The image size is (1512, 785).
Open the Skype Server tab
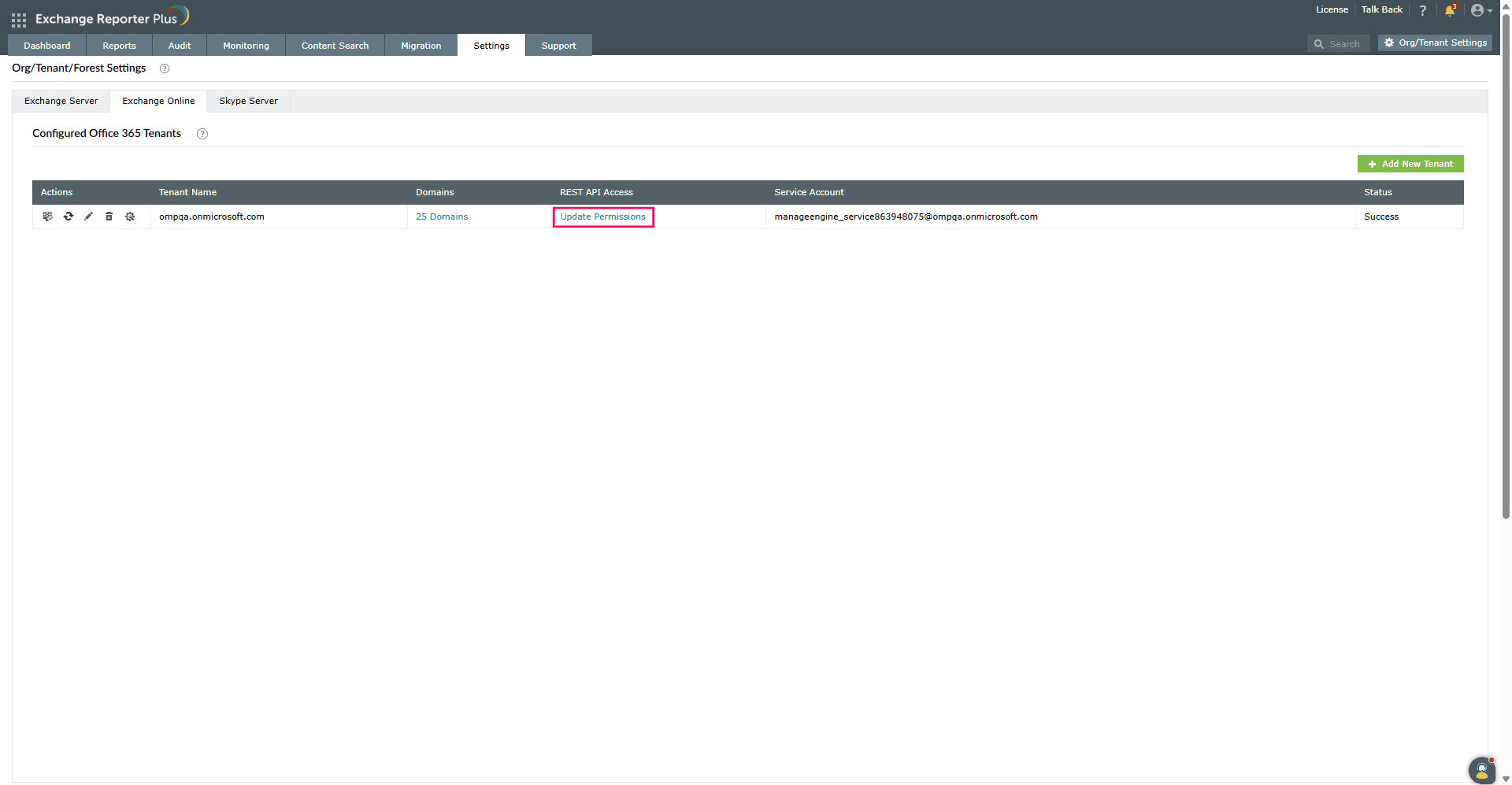tap(248, 101)
